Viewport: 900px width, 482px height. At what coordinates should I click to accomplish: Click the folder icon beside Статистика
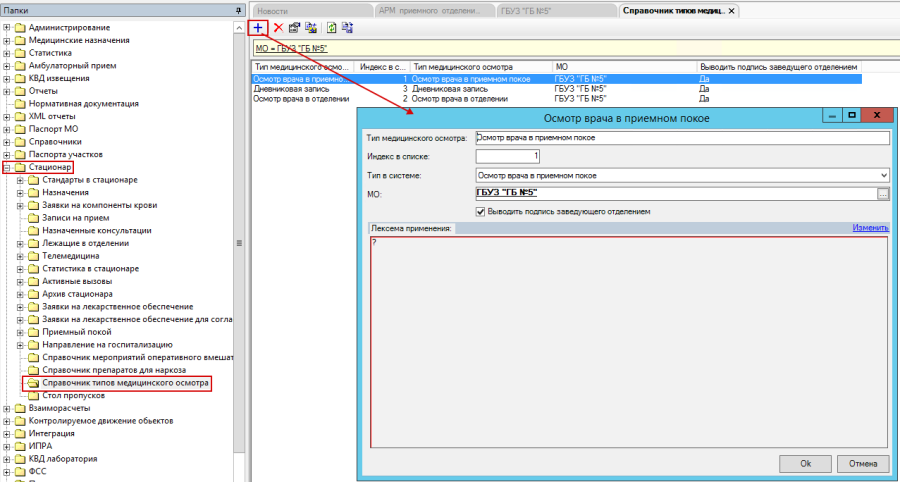(21, 53)
